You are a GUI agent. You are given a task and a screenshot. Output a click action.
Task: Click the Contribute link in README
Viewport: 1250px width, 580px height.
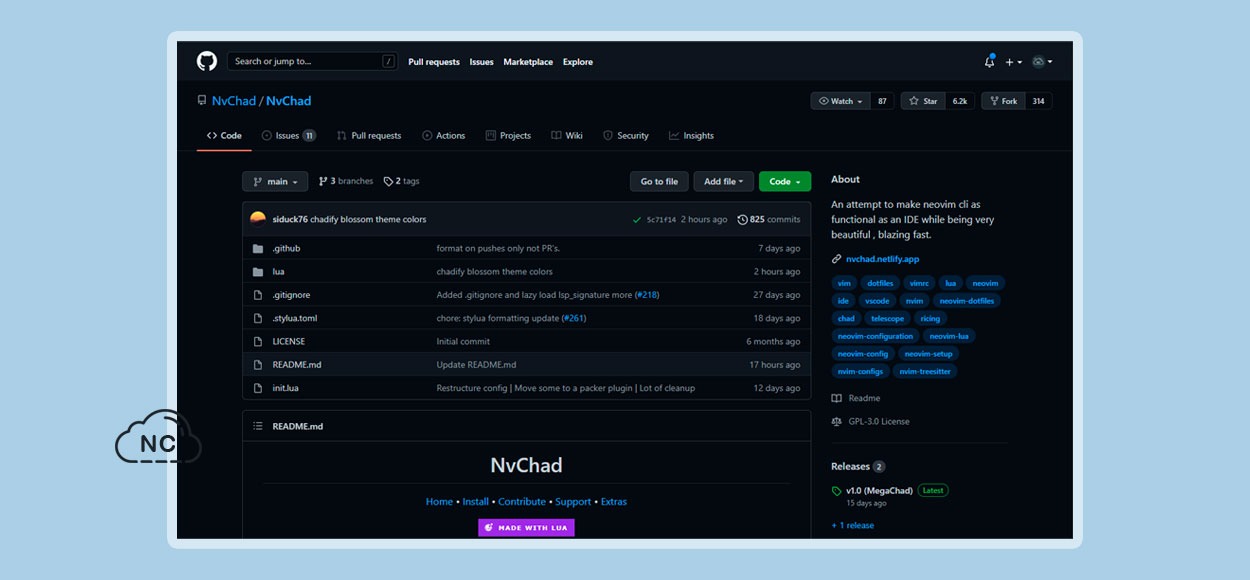click(x=522, y=502)
